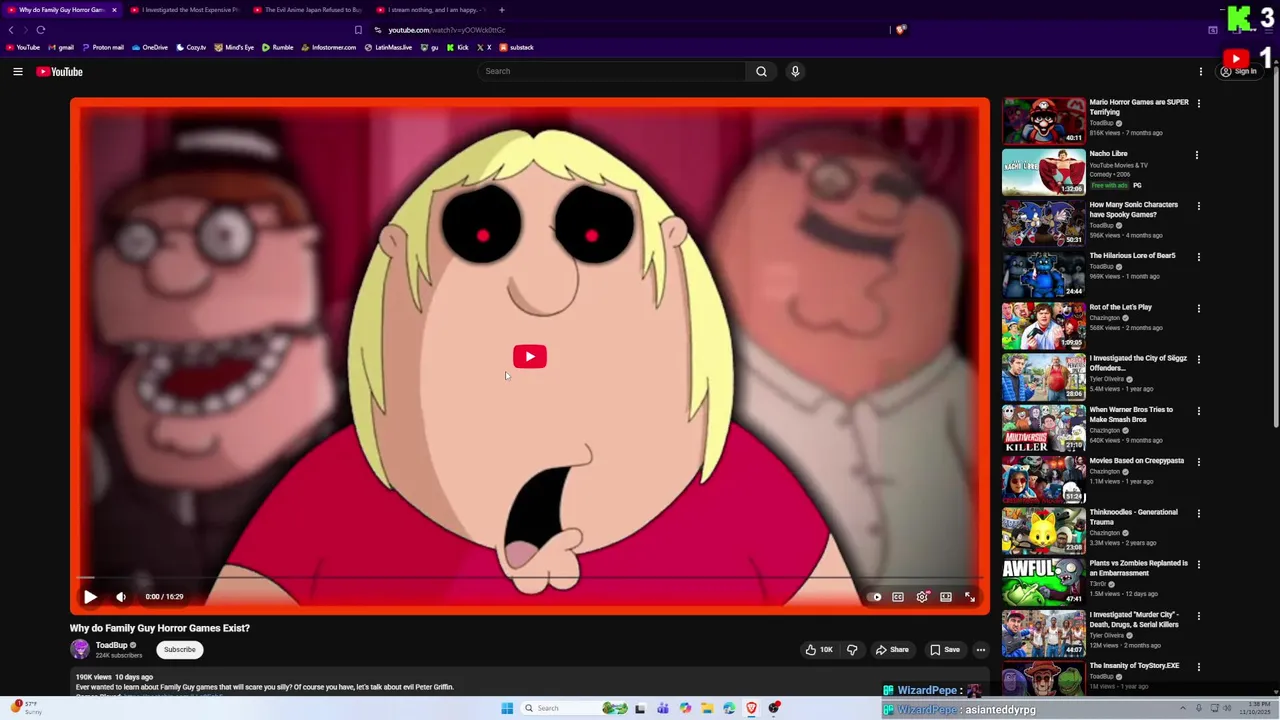Viewport: 1280px width, 720px height.
Task: Focus the YouTube search field
Action: [612, 71]
